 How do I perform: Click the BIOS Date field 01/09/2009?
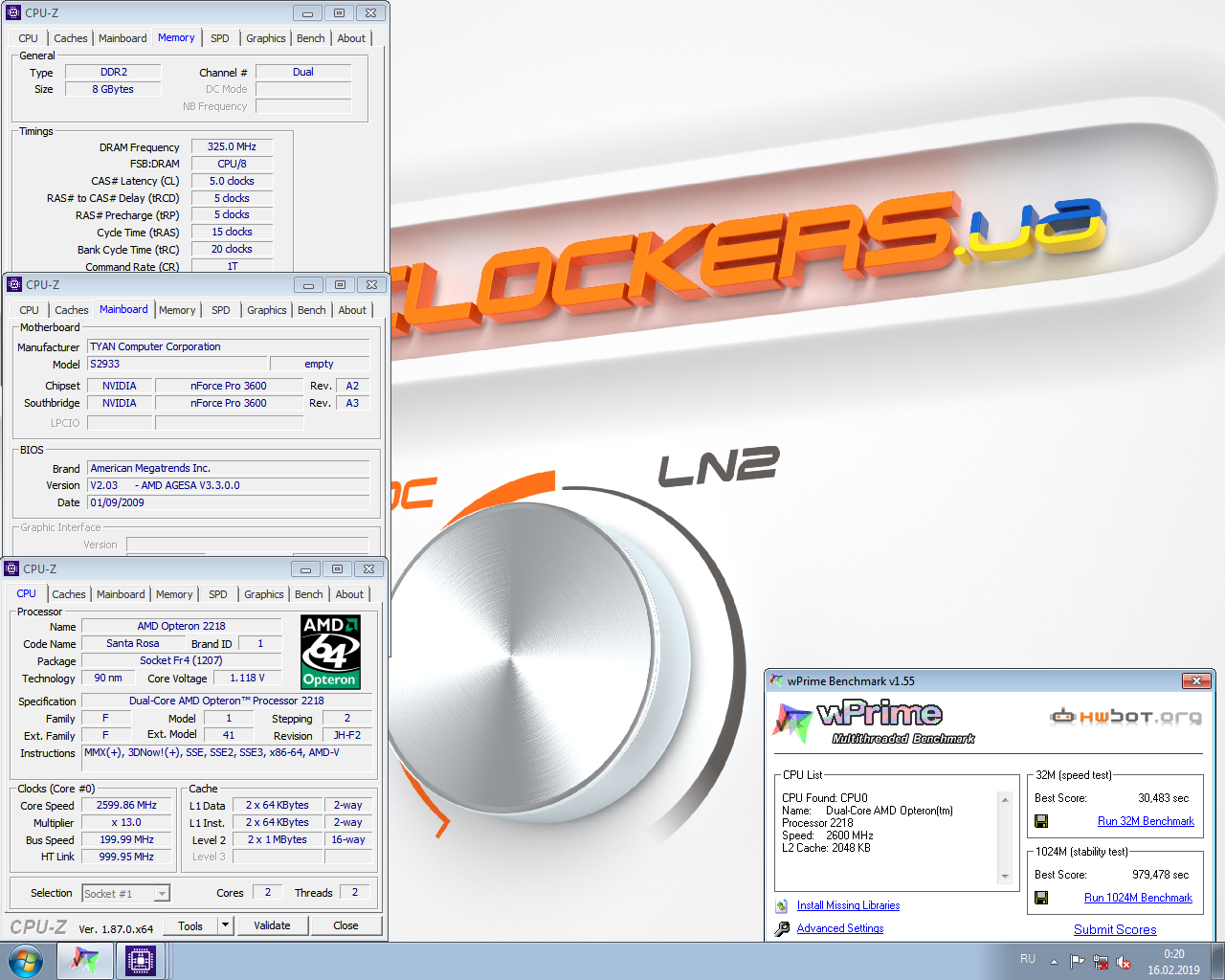(228, 502)
